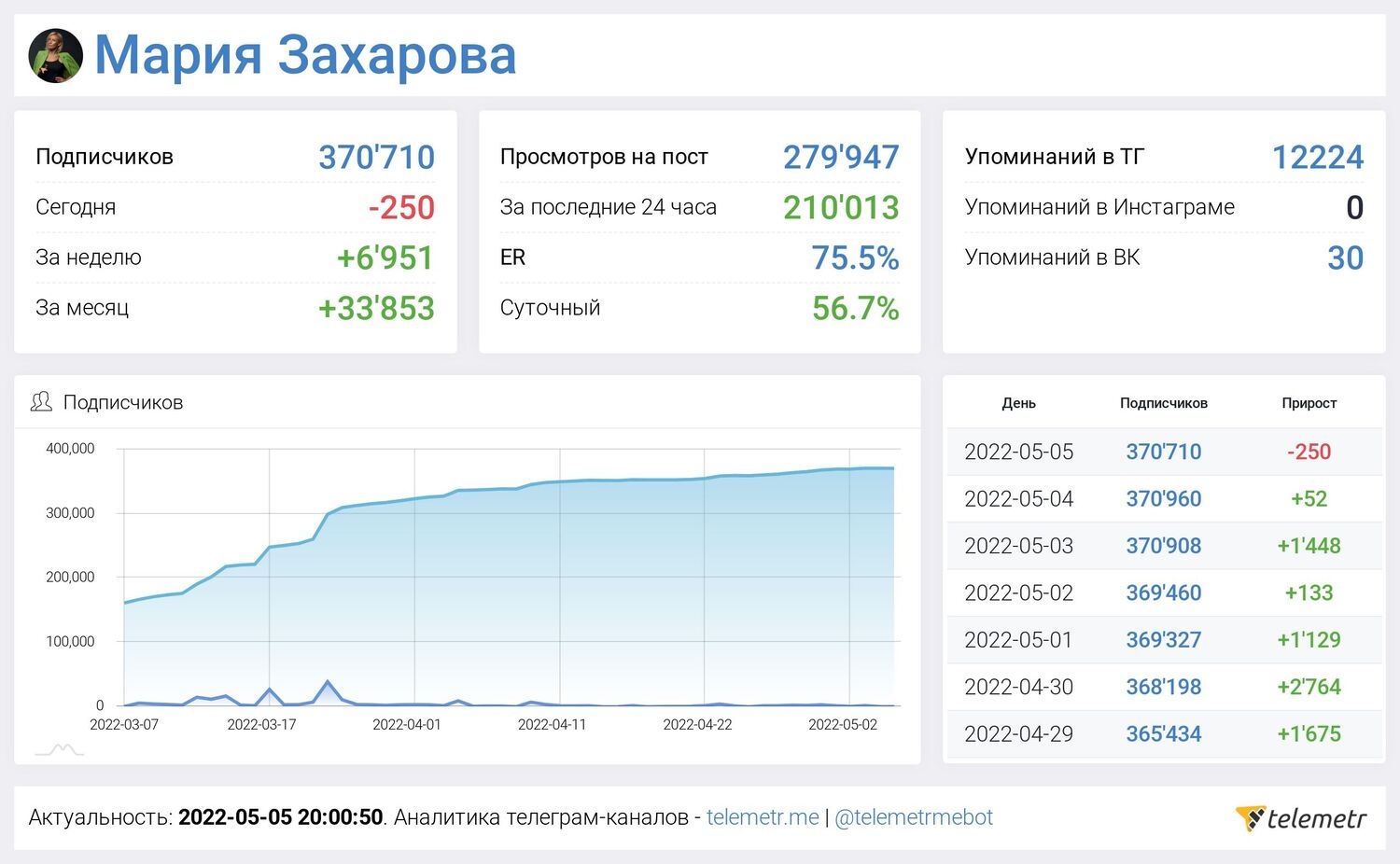The height and width of the screenshot is (864, 1400).
Task: Click the small mini-chart icon below graph
Action: [60, 749]
